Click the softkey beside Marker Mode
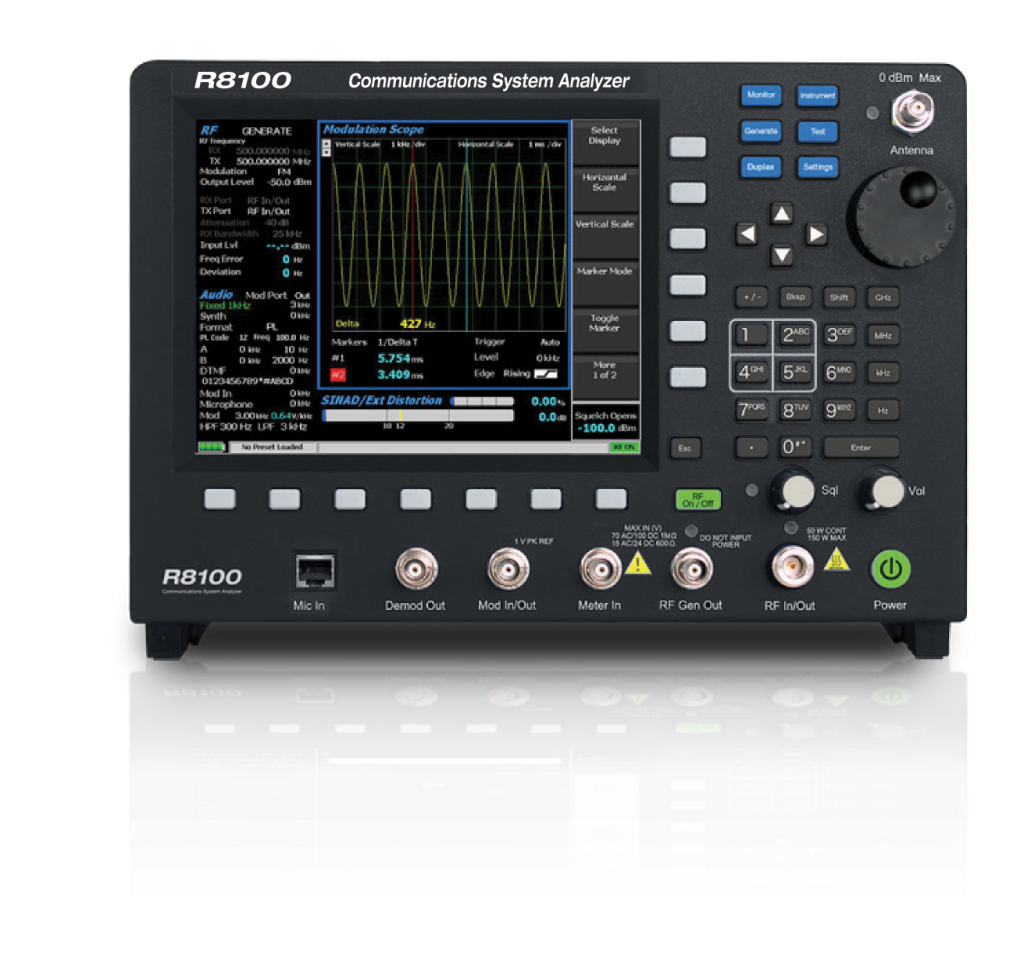The image size is (1024, 956). 688,285
